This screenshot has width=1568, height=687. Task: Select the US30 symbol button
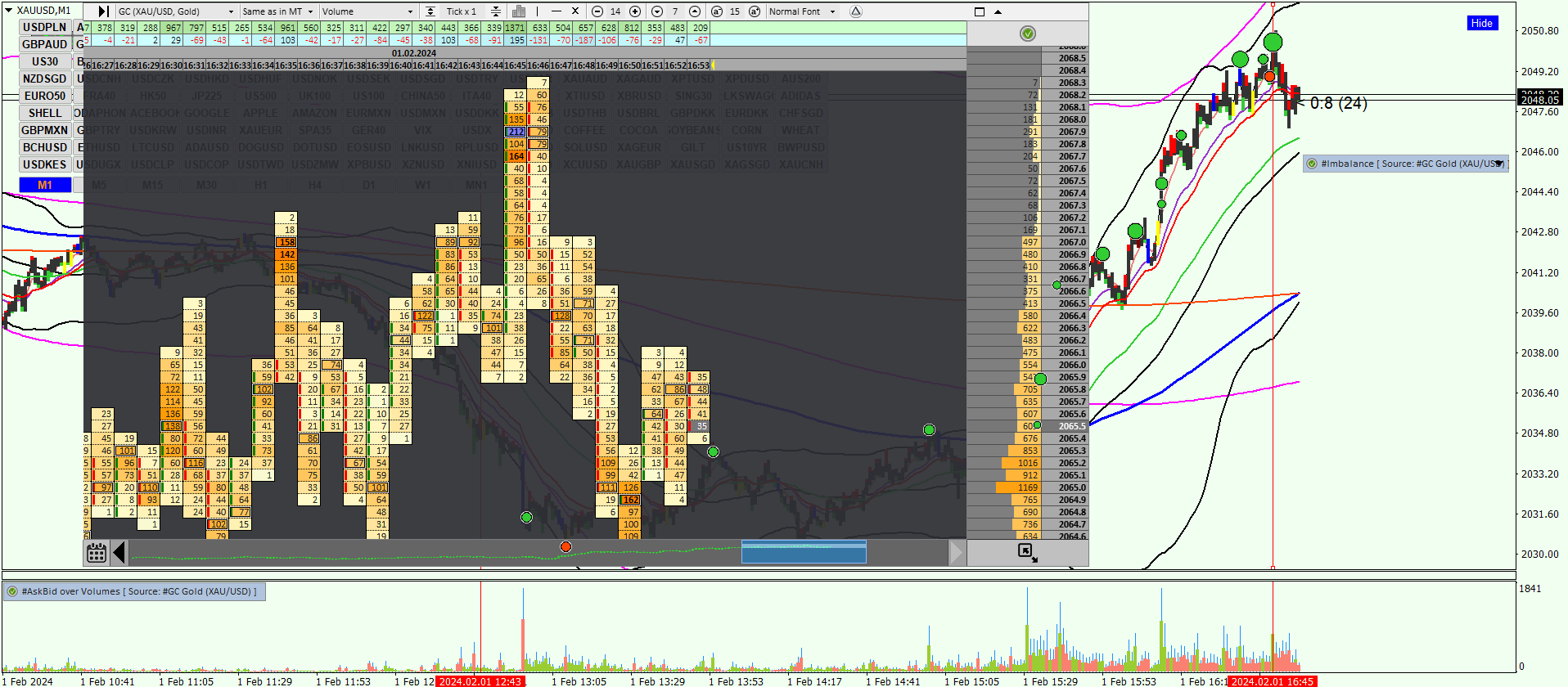[45, 61]
